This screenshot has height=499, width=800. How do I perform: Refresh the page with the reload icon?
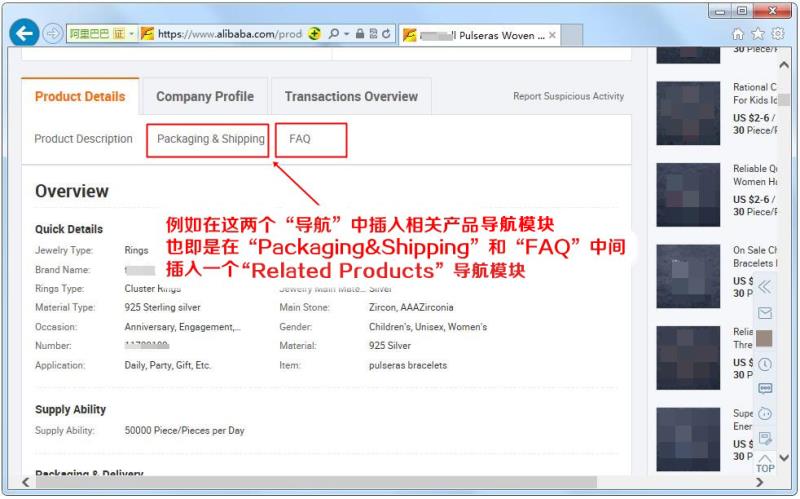pos(386,34)
